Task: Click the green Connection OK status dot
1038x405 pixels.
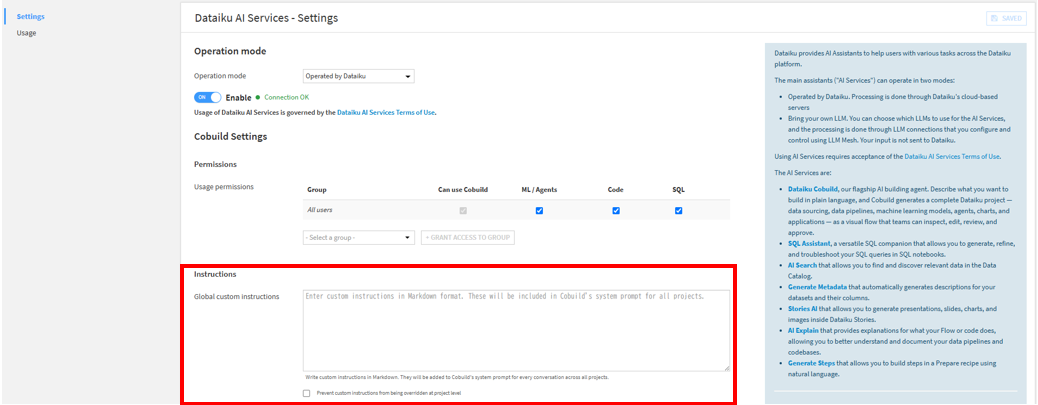Action: point(258,97)
